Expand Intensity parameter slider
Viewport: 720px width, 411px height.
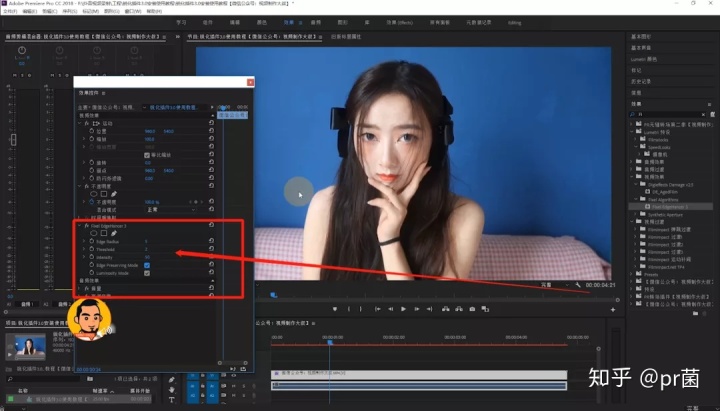pos(84,257)
